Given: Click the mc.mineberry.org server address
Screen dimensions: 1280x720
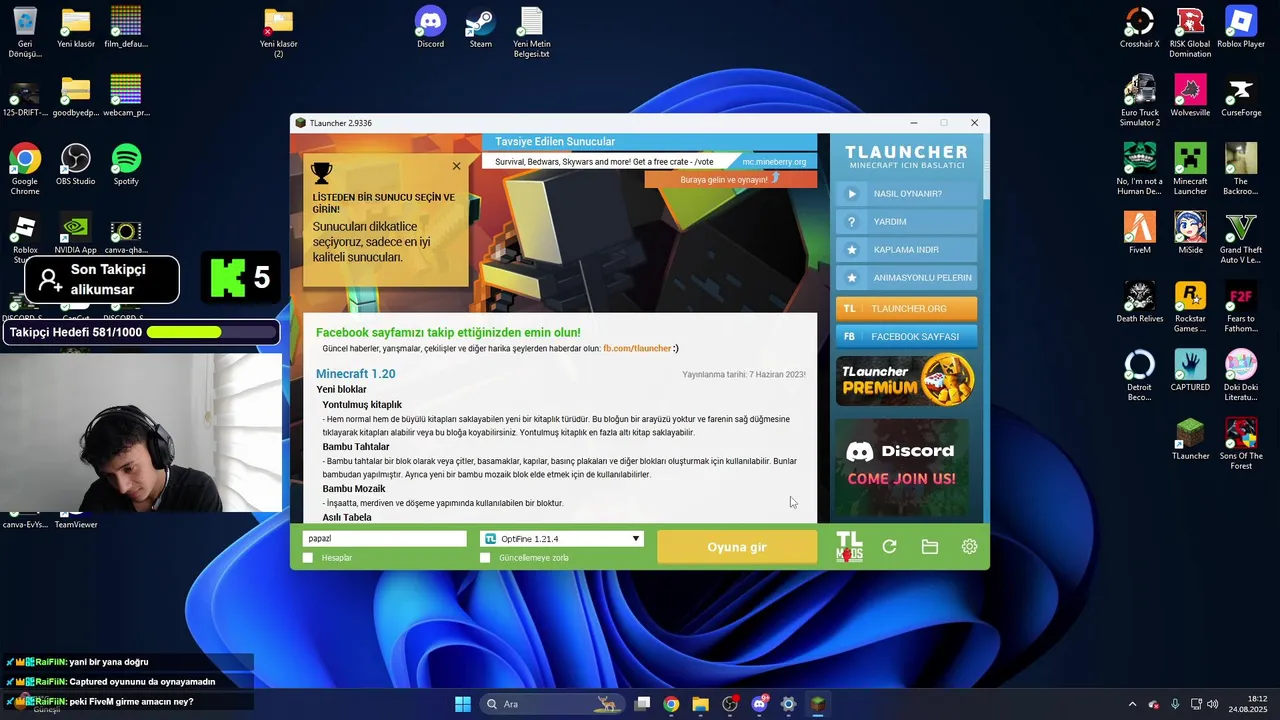Looking at the screenshot, I should [774, 162].
